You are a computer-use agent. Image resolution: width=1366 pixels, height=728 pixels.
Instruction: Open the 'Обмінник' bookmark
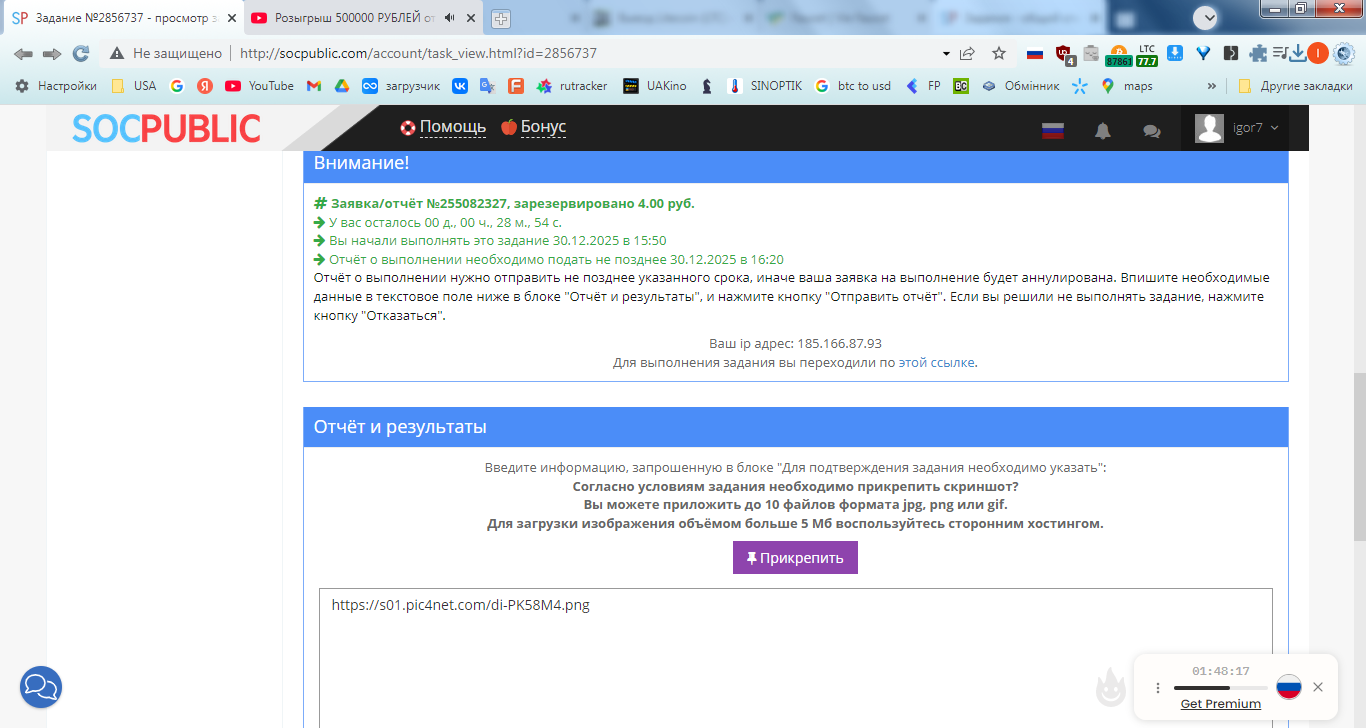coord(1020,86)
